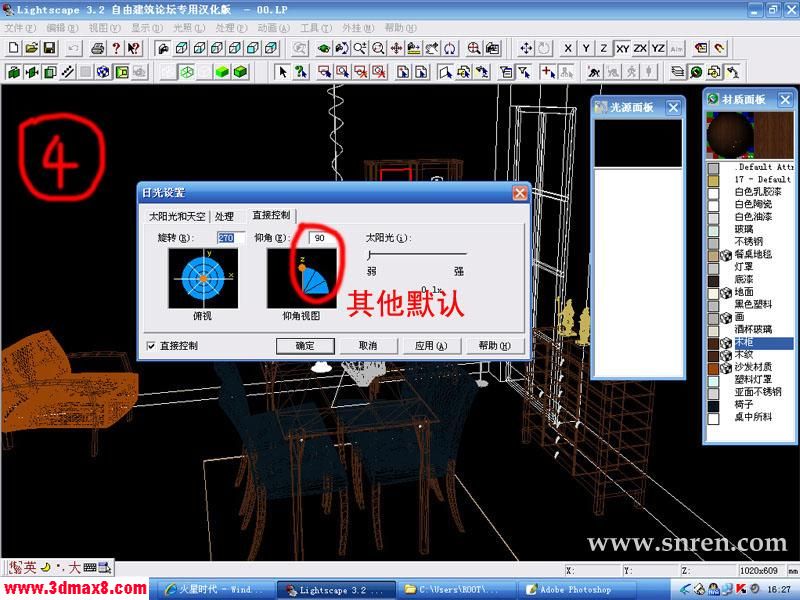
Task: Click the funnel filter selection icon
Action: [x=524, y=72]
